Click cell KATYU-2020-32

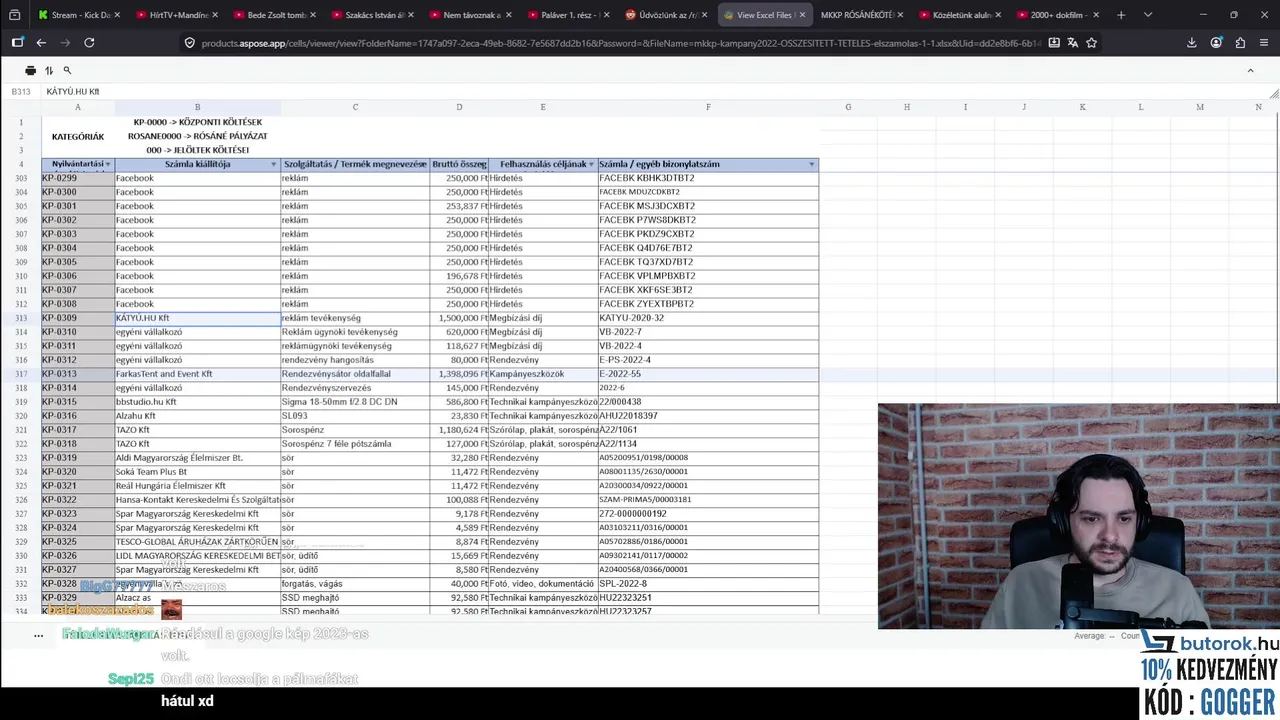708,318
